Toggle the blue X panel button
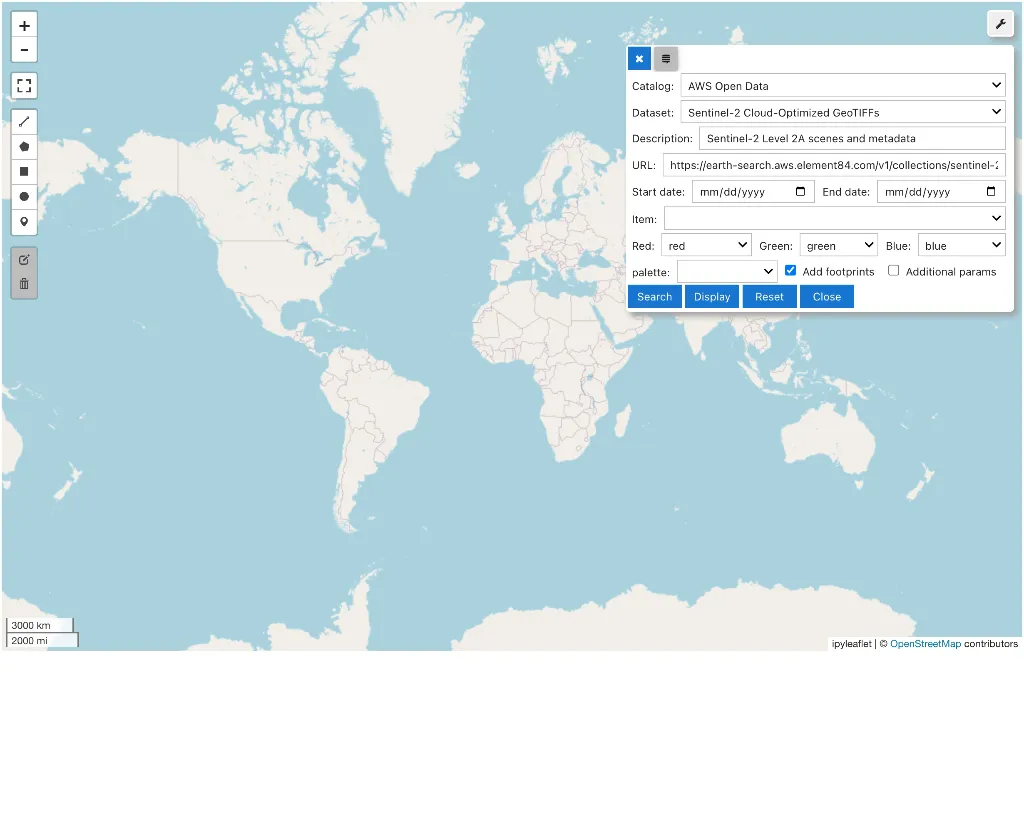The height and width of the screenshot is (819, 1024). tap(640, 59)
